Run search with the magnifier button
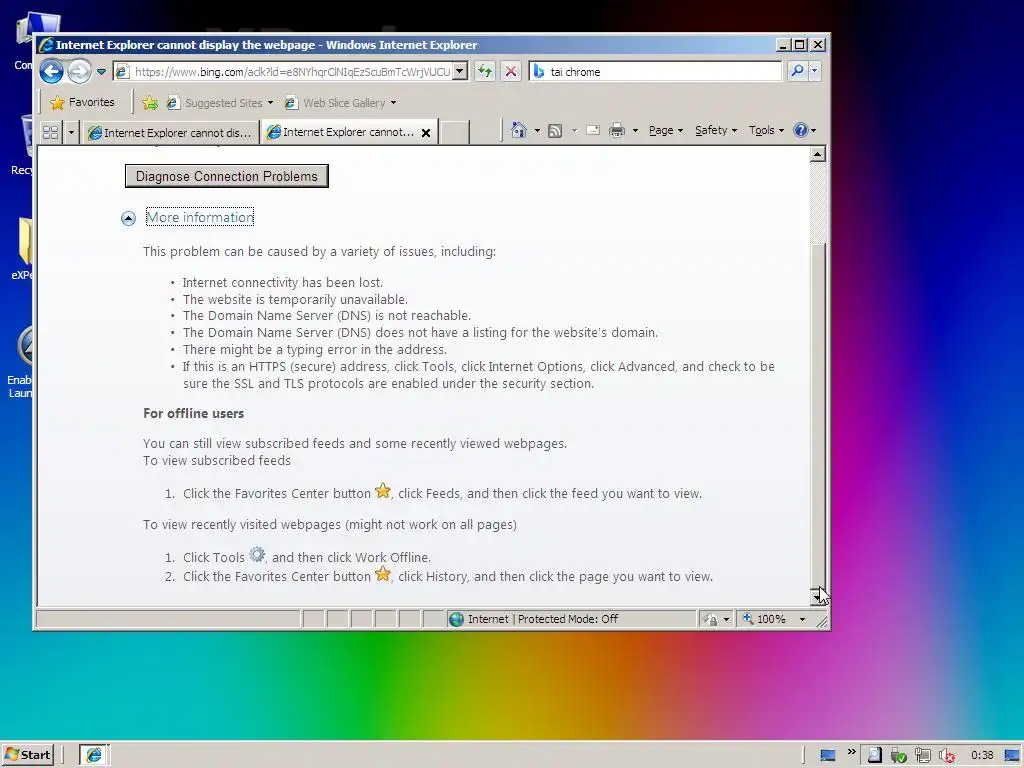Viewport: 1024px width, 768px height. pyautogui.click(x=797, y=71)
